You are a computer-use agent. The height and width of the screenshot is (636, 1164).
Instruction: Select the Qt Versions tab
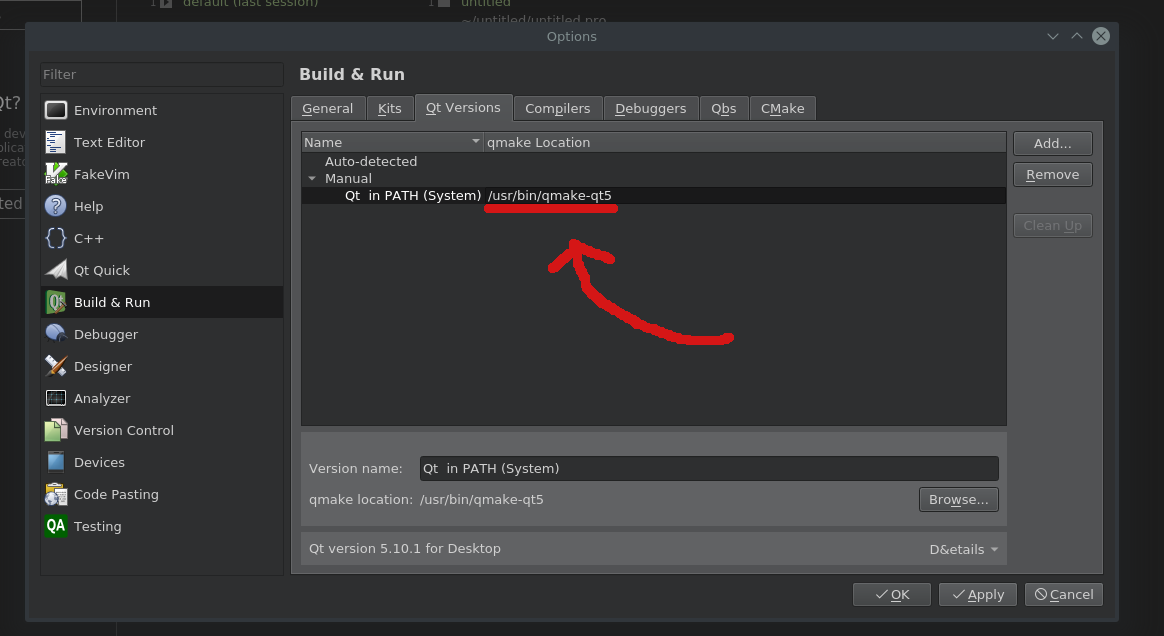click(463, 107)
